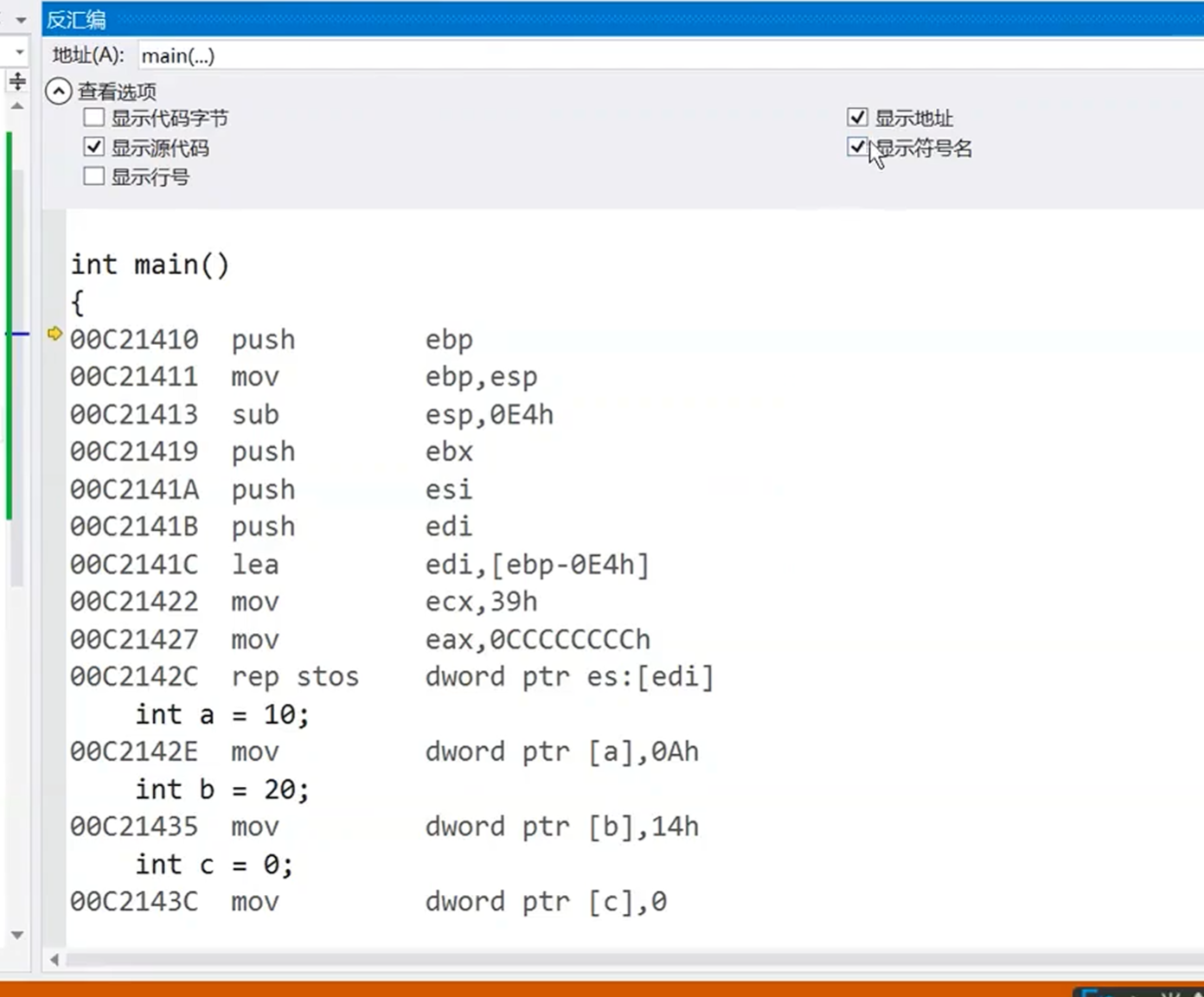Click the address 00C2143C
The width and height of the screenshot is (1204, 997).
pos(134,902)
